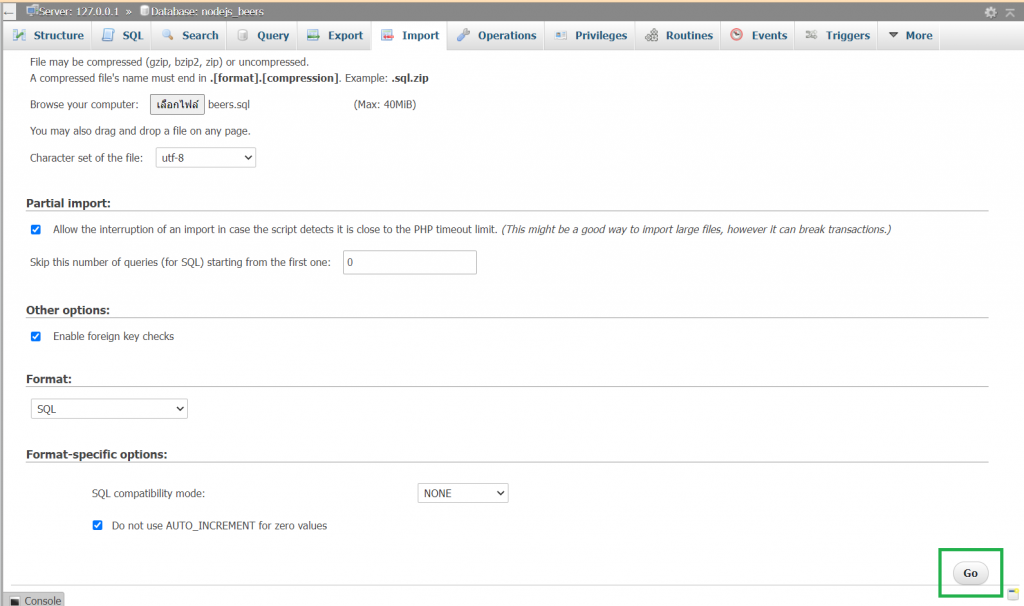The image size is (1024, 606).
Task: Click the Events clock icon
Action: [x=737, y=35]
